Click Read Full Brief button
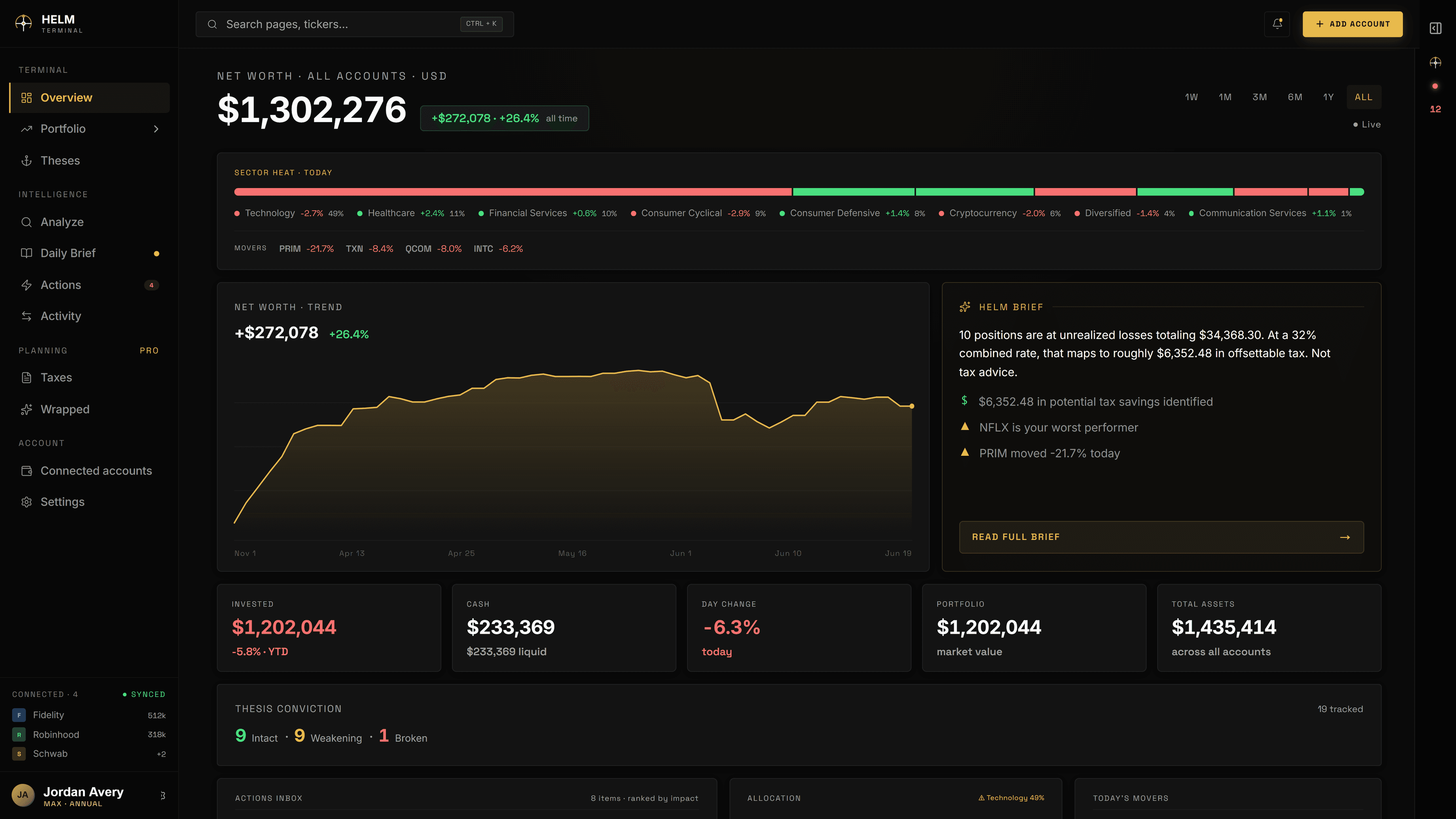This screenshot has width=1456, height=819. coord(1161,537)
